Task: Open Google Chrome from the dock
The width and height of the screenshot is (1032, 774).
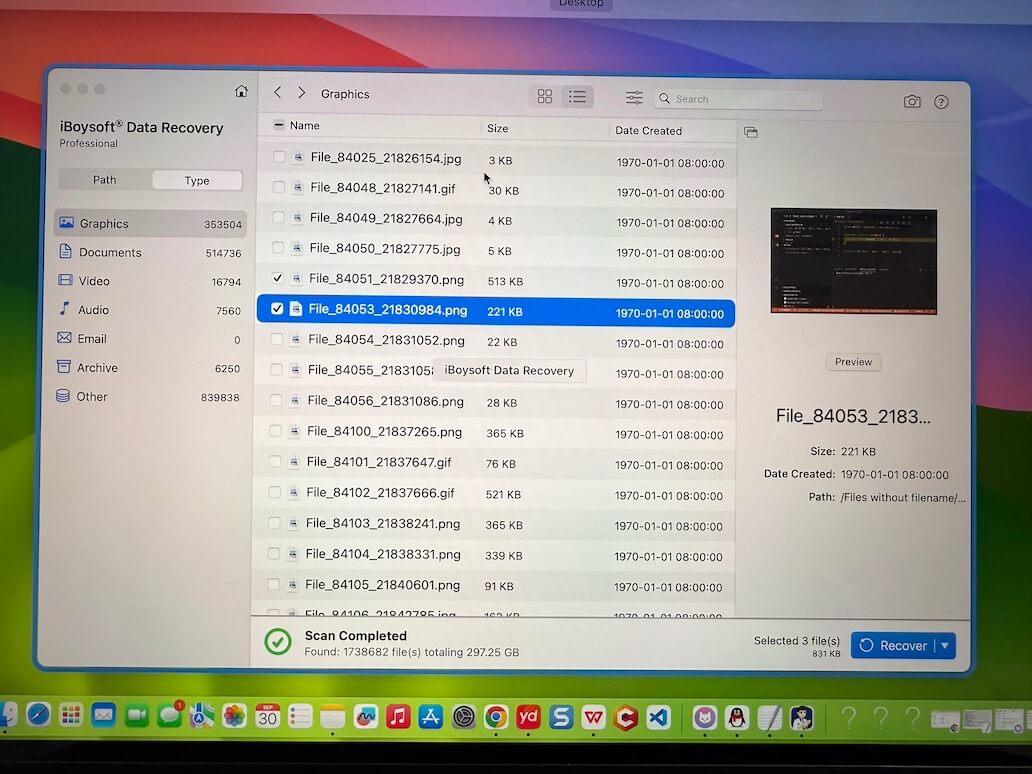Action: click(496, 717)
